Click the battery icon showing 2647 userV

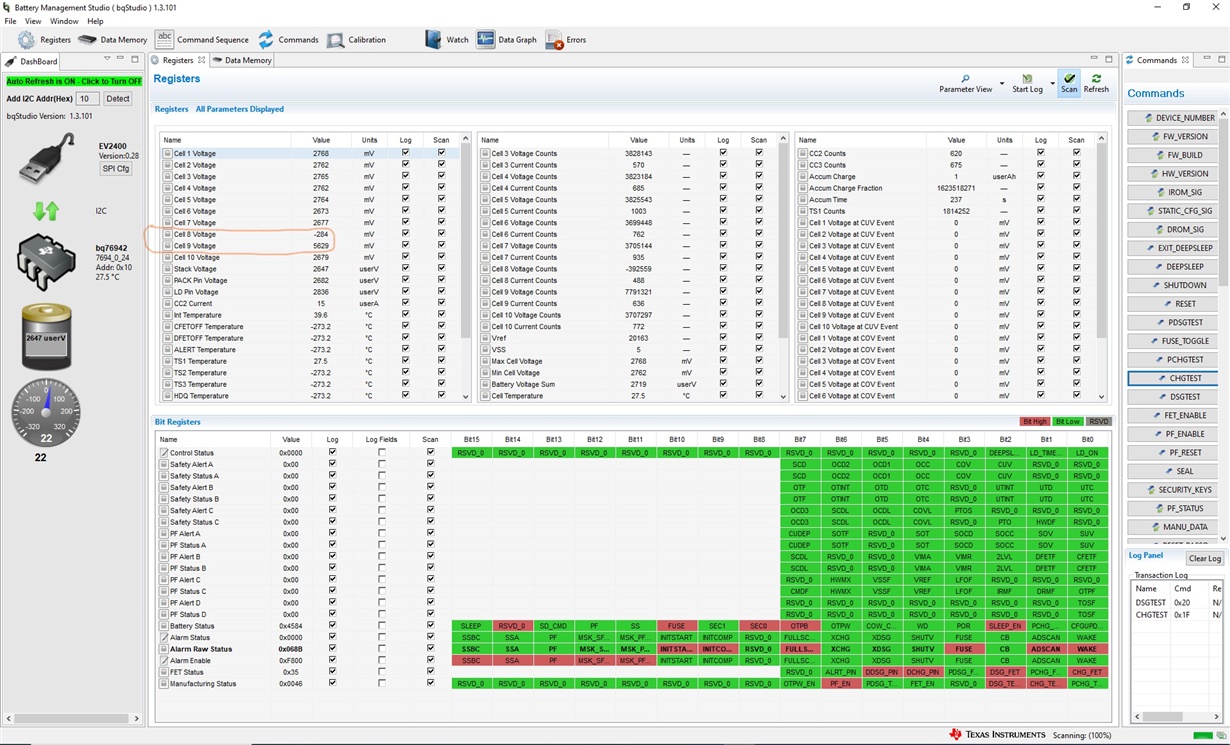click(47, 336)
